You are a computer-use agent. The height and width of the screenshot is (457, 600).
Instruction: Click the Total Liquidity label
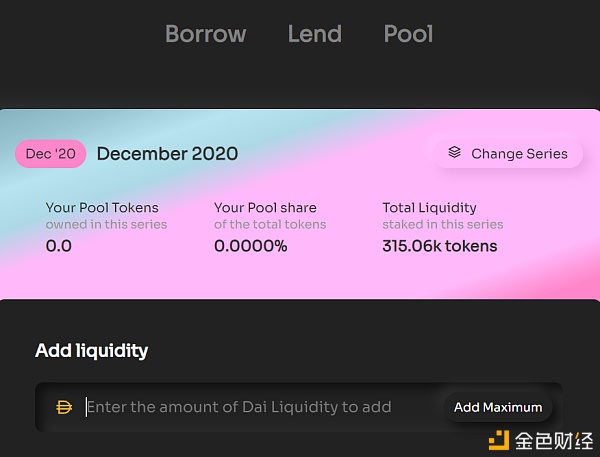(429, 207)
